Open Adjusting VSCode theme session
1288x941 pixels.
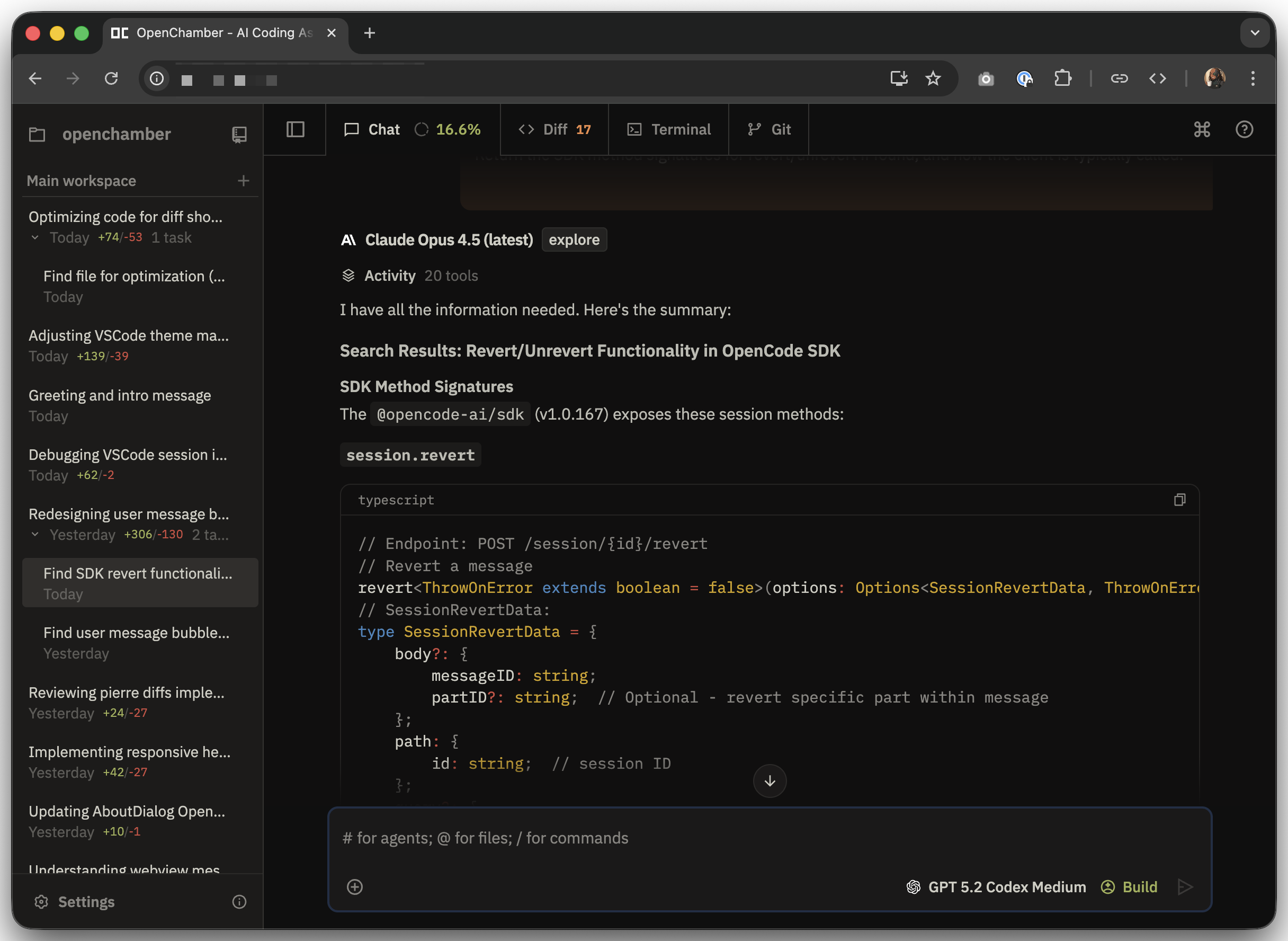(140, 345)
